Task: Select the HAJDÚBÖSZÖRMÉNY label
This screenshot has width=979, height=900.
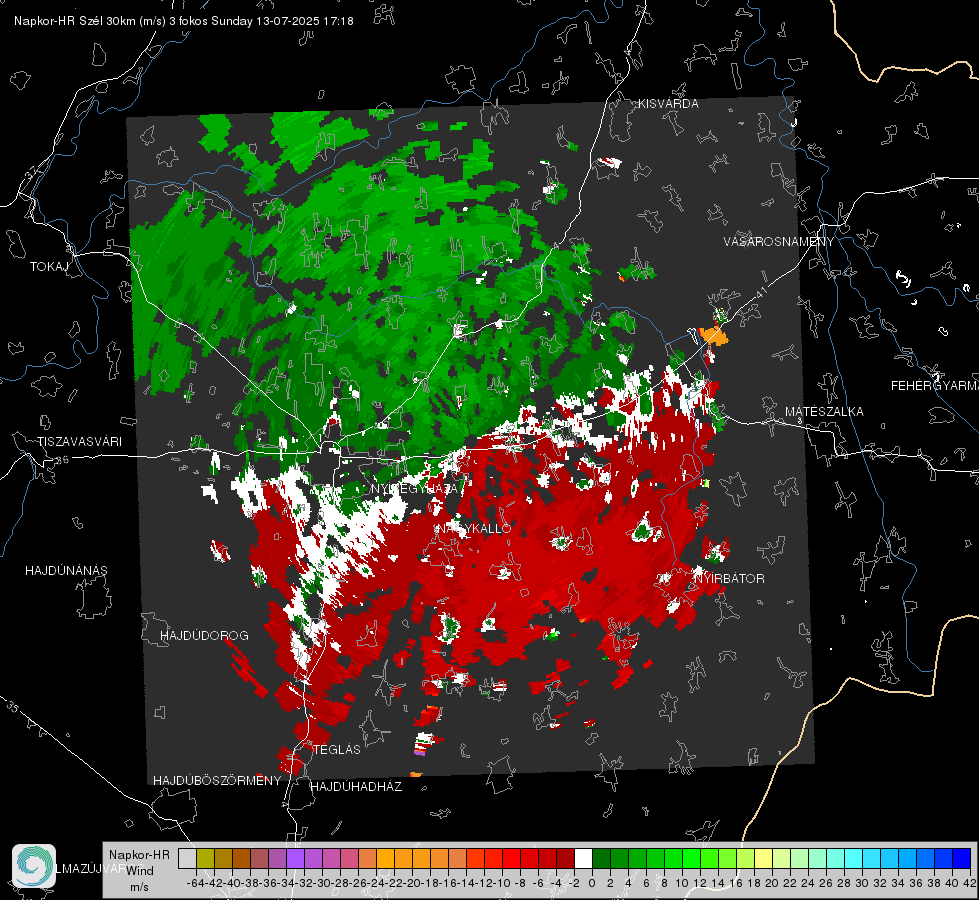Action: (x=217, y=780)
